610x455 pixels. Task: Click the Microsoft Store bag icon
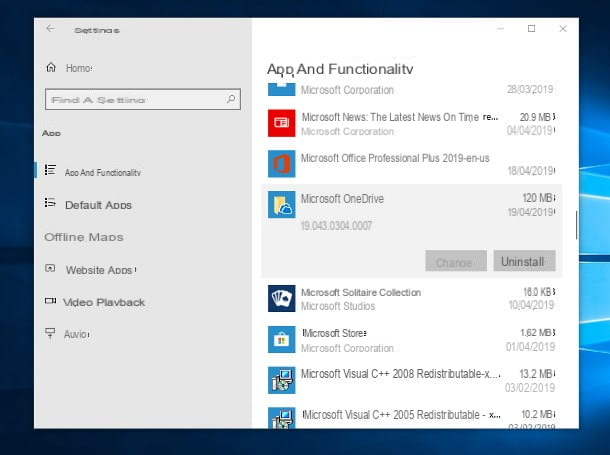click(x=282, y=340)
